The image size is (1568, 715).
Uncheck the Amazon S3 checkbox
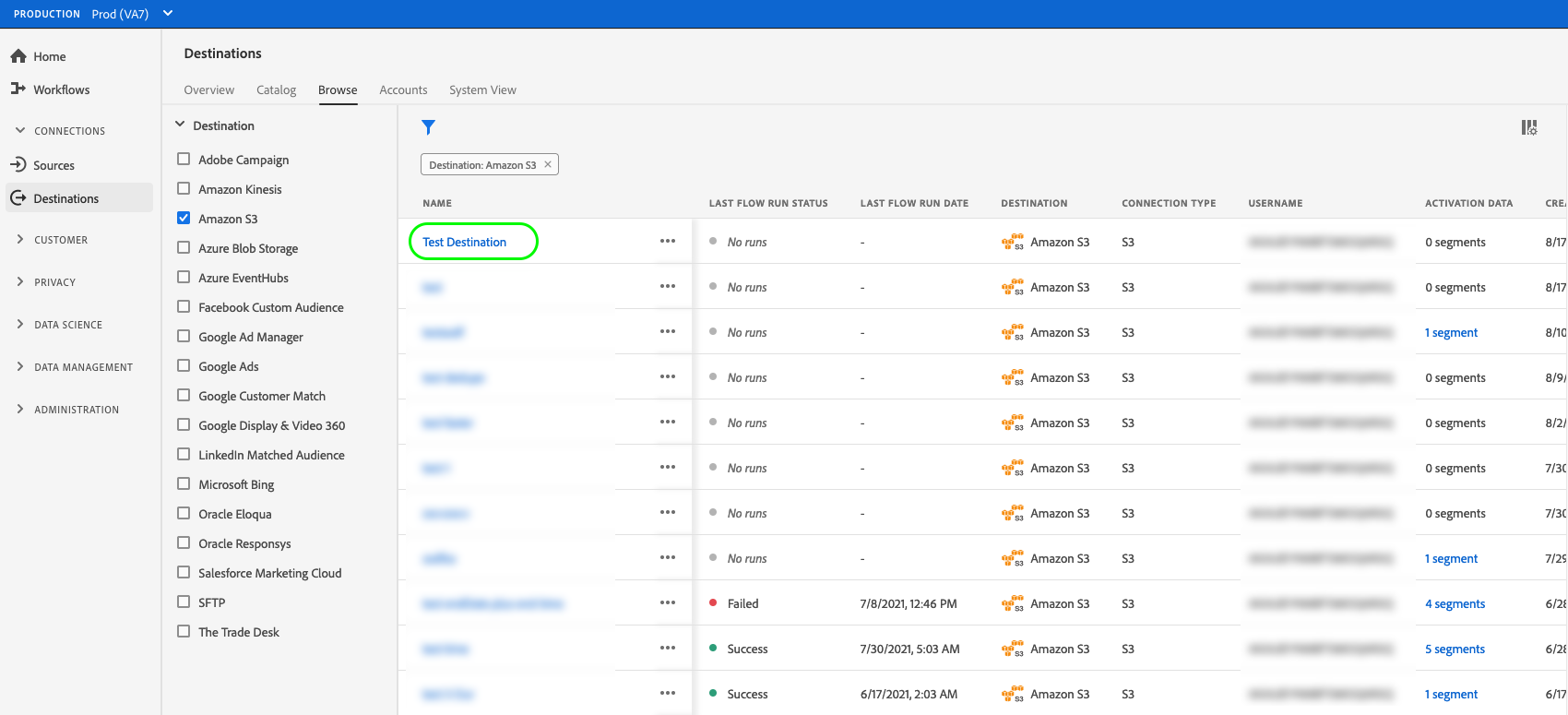[184, 218]
